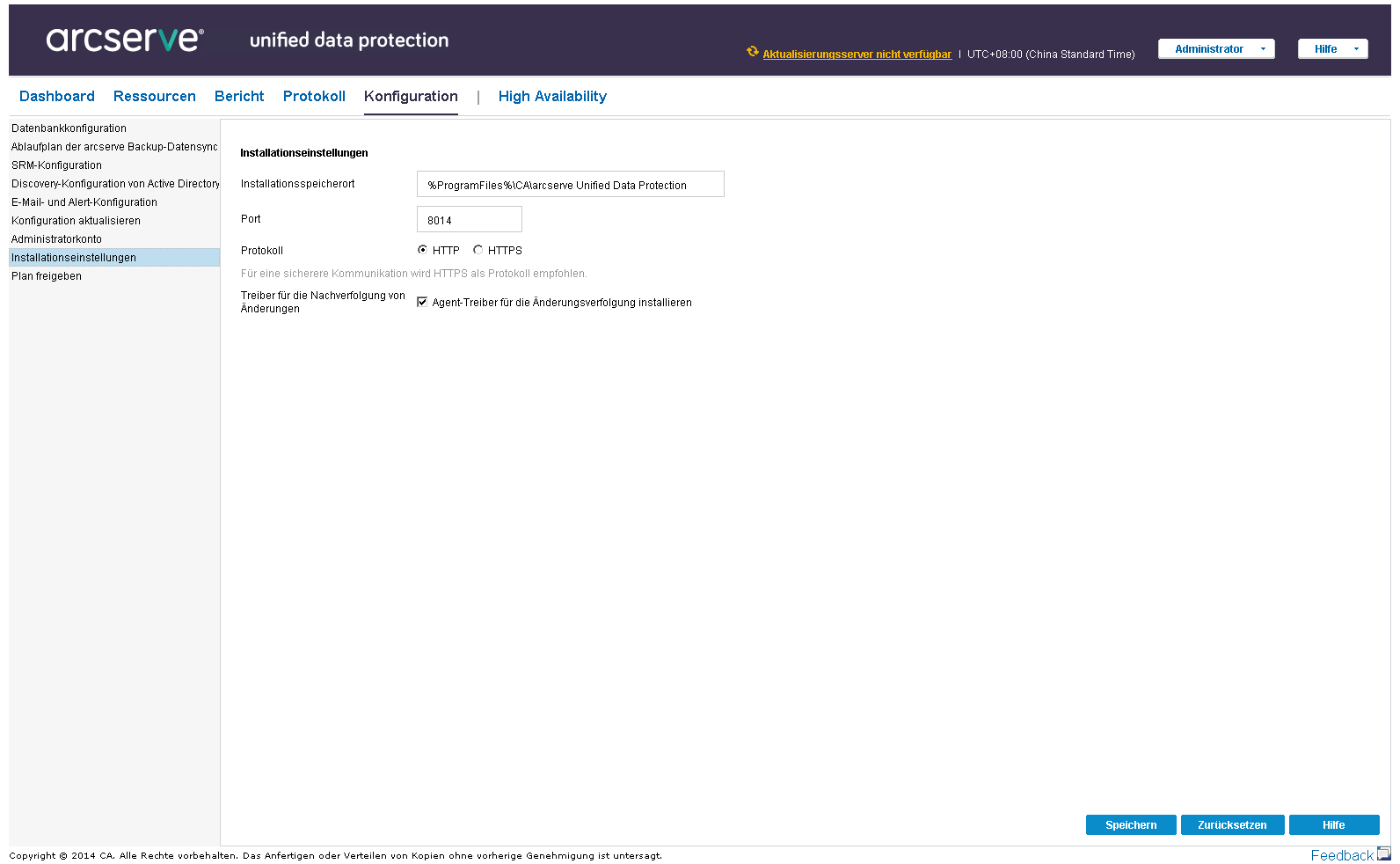Open E-Mail- und Alert-Konfiguration settings

point(84,202)
